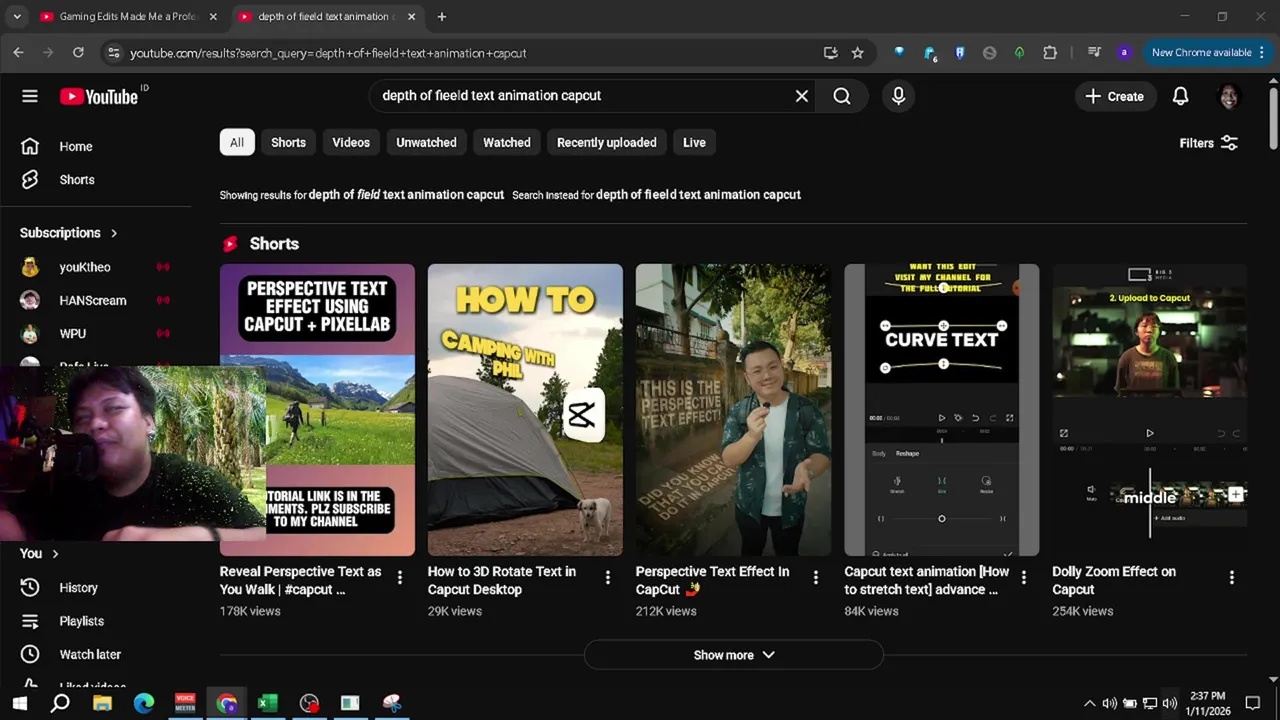Open options for Reveal Perspective Text short

click(x=400, y=577)
